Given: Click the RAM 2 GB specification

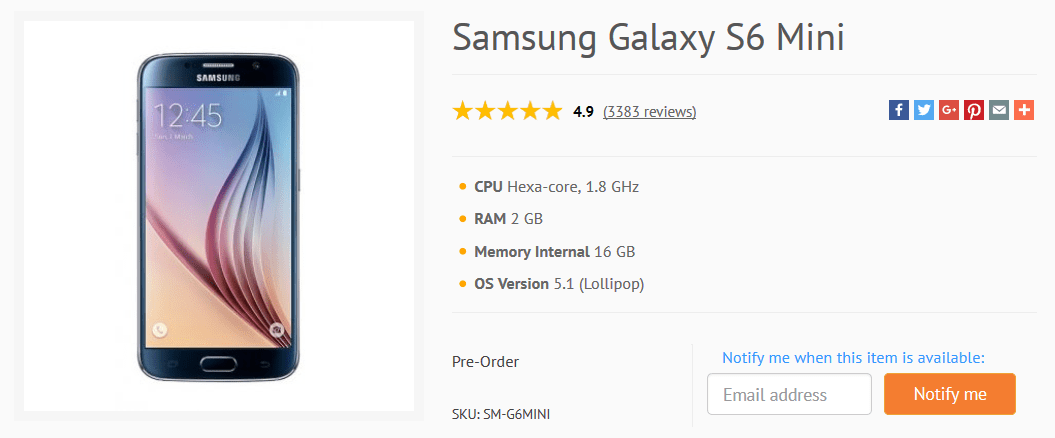Looking at the screenshot, I should tap(508, 219).
